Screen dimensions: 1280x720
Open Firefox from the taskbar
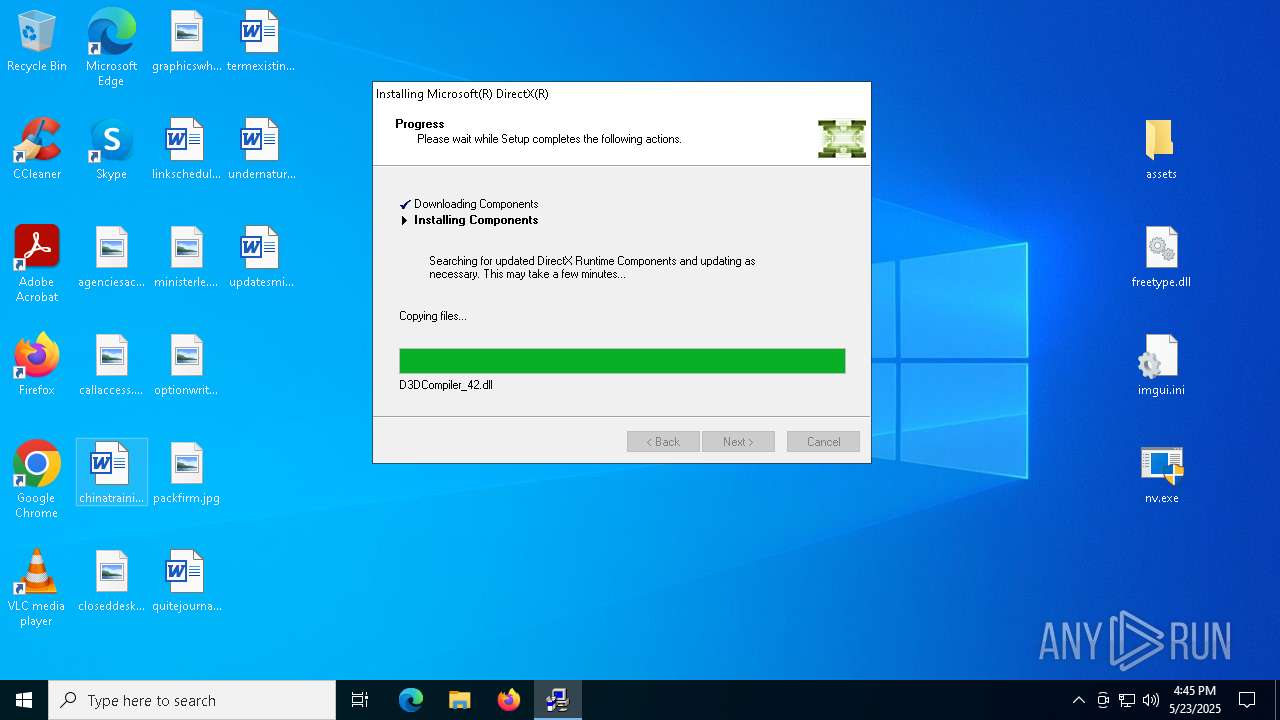pyautogui.click(x=509, y=700)
